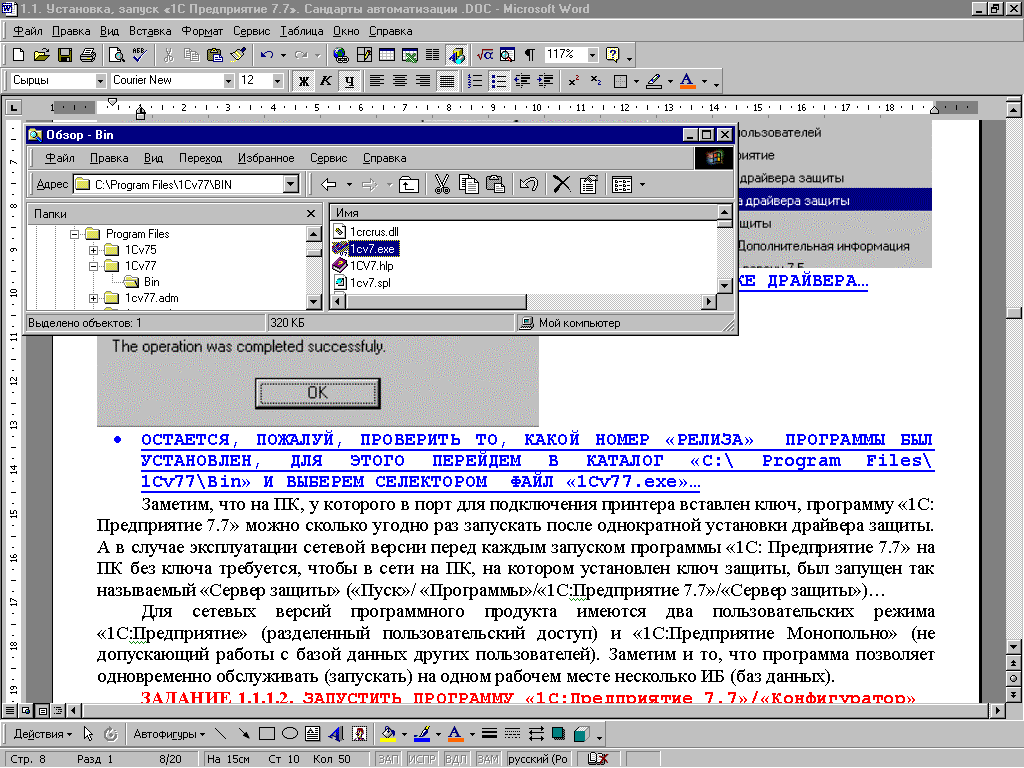Open font color dropdown arrow

point(704,81)
